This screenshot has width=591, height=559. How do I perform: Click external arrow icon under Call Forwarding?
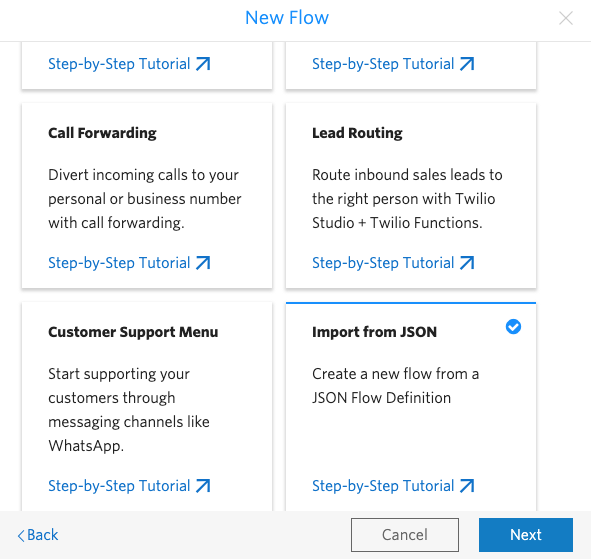tap(203, 263)
